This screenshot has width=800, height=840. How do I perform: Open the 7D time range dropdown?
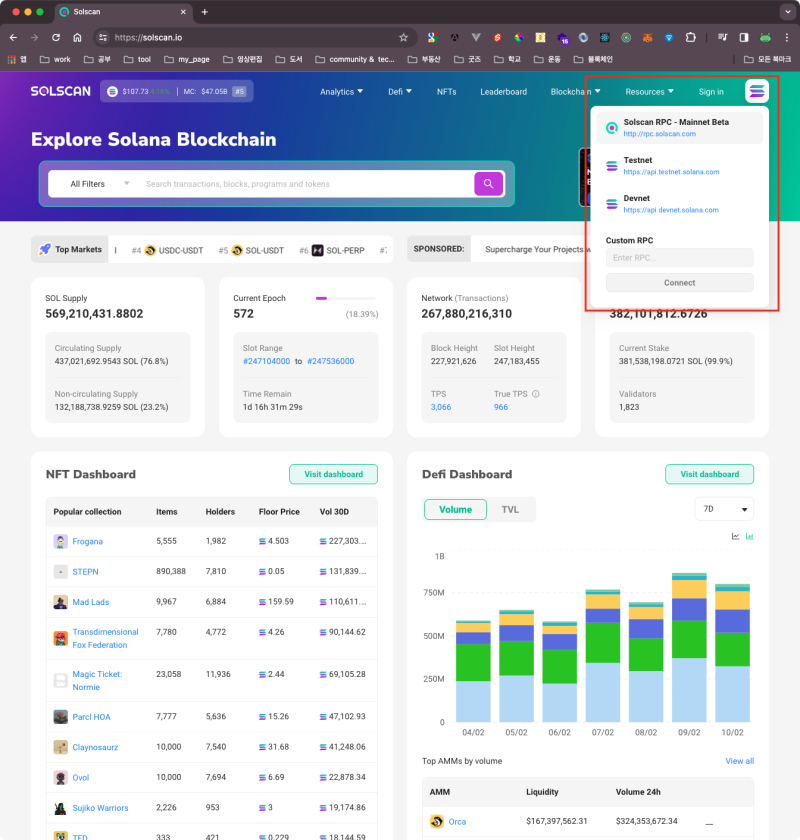pos(724,509)
